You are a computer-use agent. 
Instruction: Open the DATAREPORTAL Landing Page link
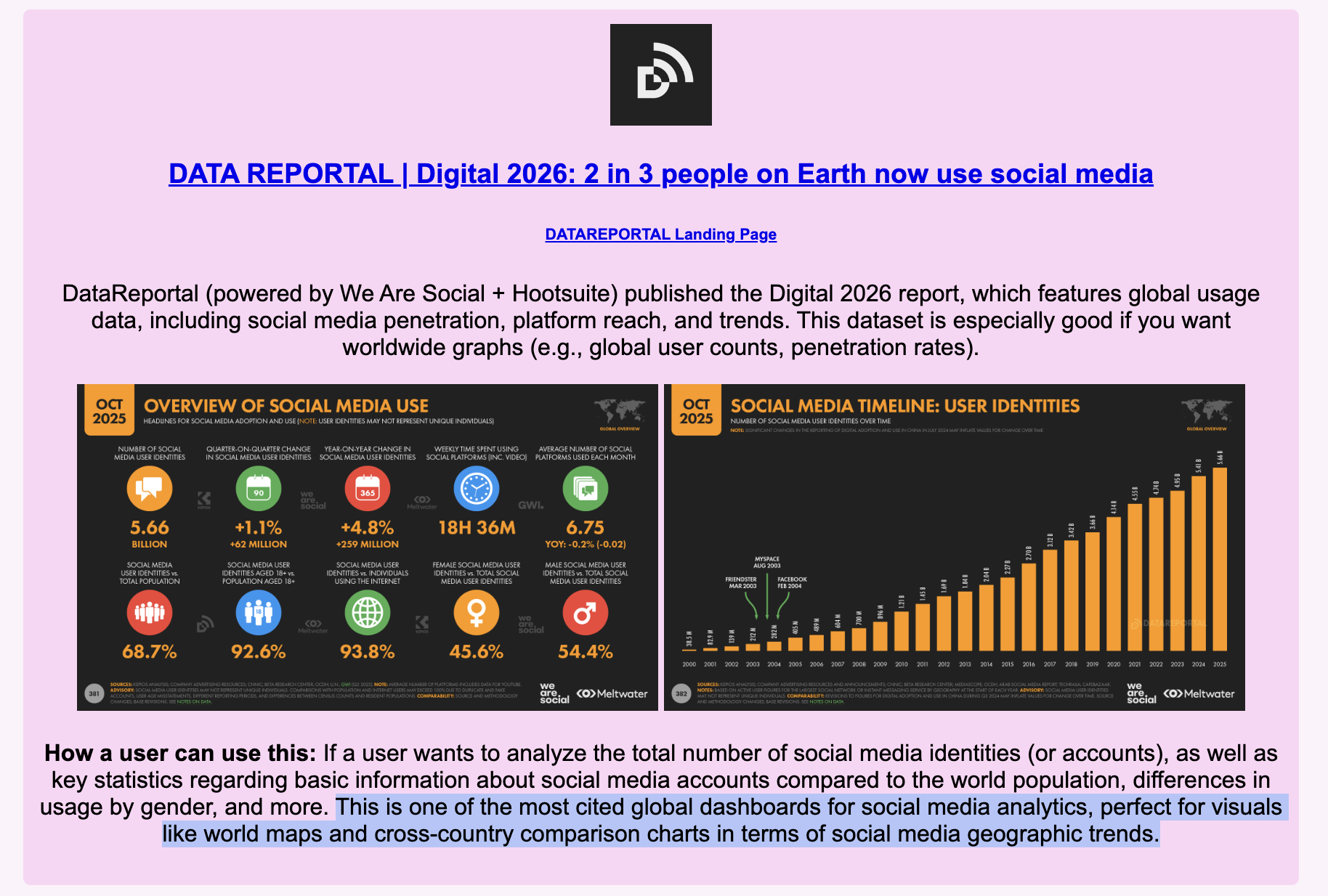click(x=660, y=234)
